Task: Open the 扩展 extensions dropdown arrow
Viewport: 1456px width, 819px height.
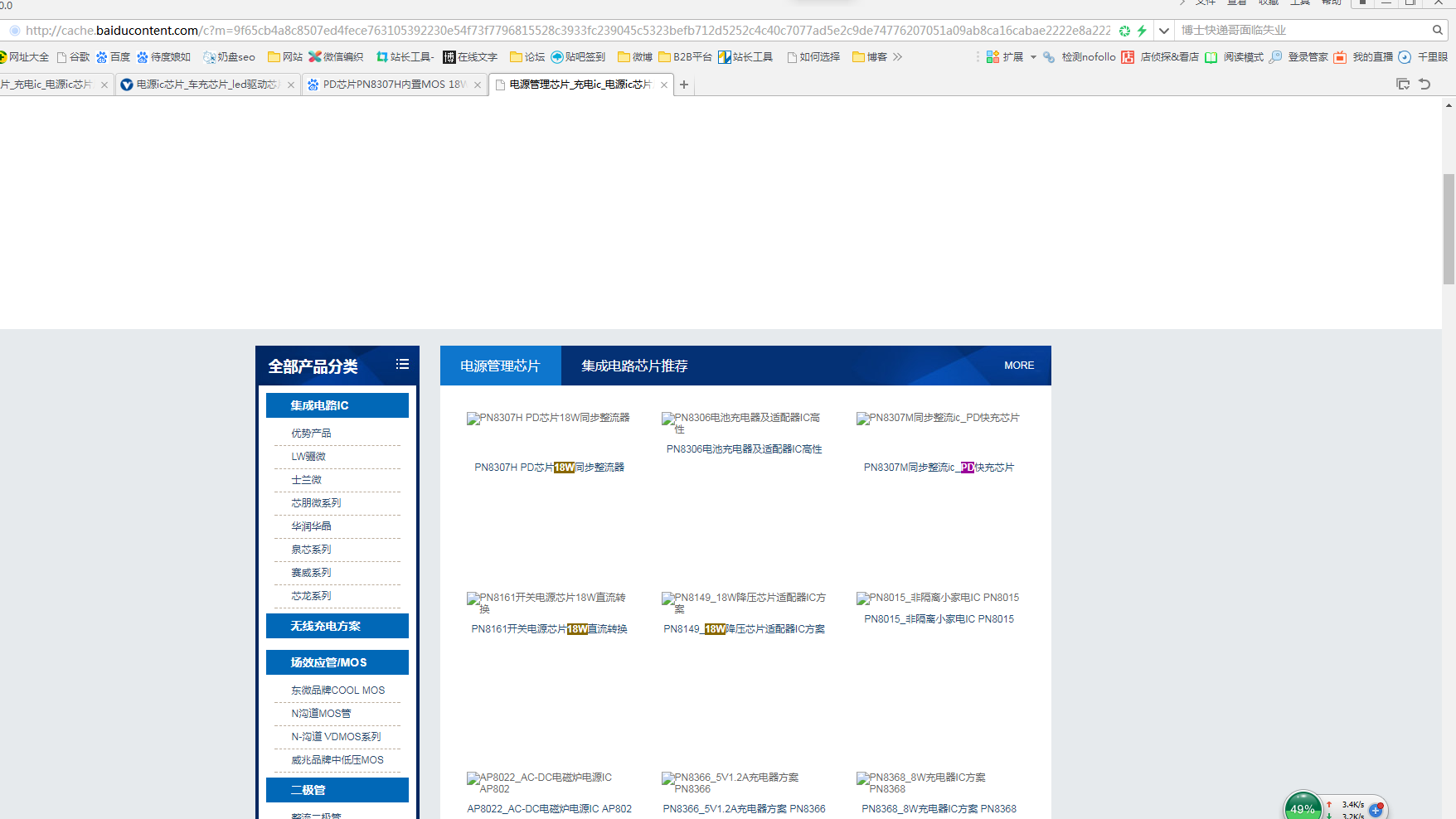Action: (1033, 57)
